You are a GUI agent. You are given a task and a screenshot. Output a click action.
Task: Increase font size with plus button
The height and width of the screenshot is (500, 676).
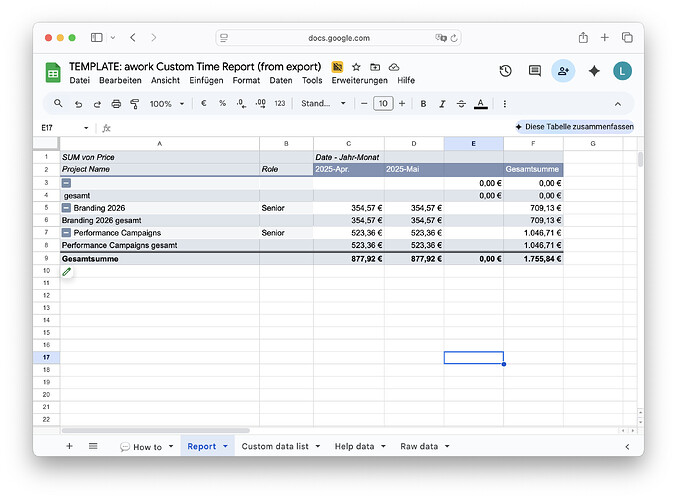[402, 103]
